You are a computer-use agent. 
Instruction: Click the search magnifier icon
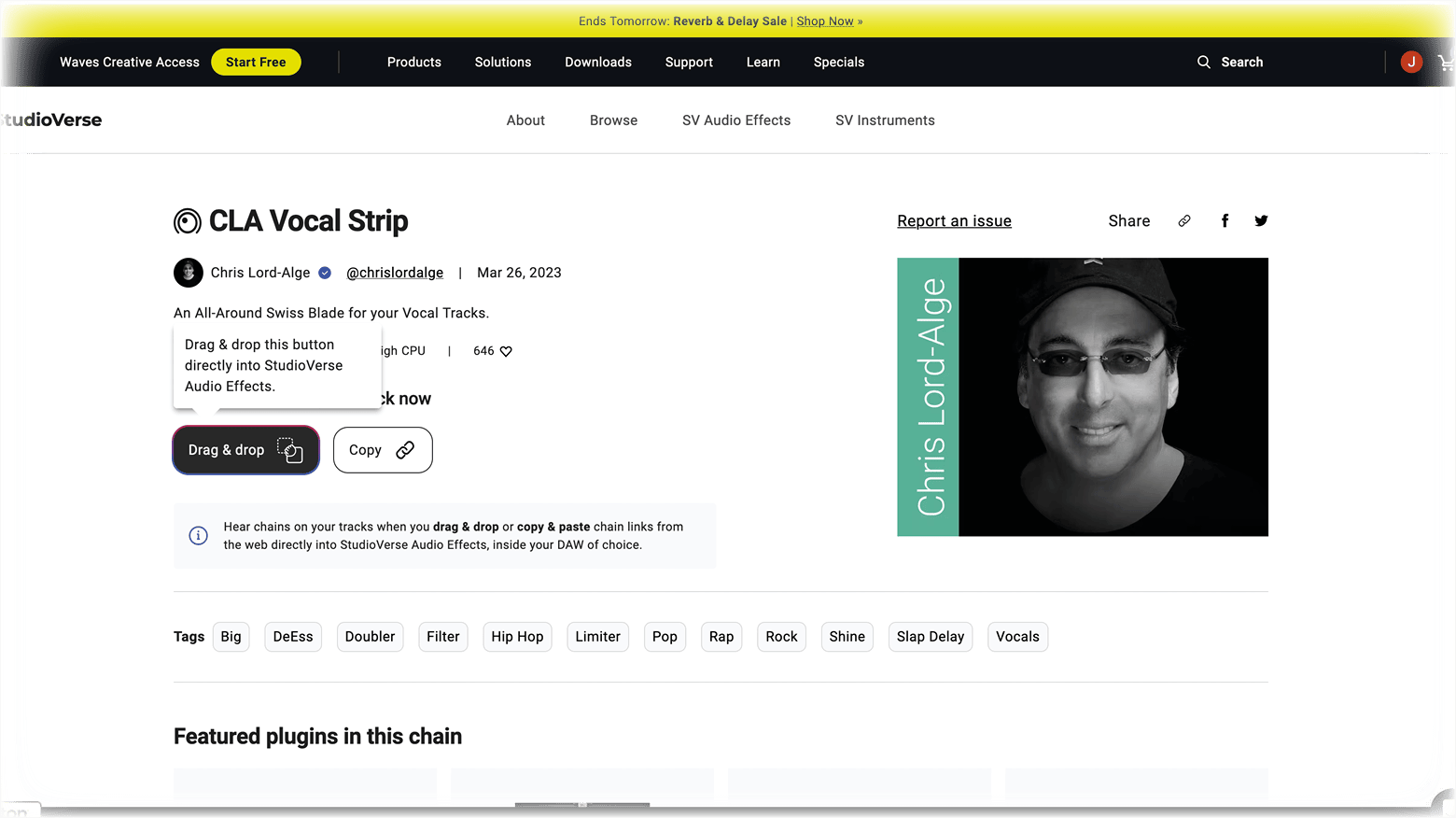(x=1203, y=63)
